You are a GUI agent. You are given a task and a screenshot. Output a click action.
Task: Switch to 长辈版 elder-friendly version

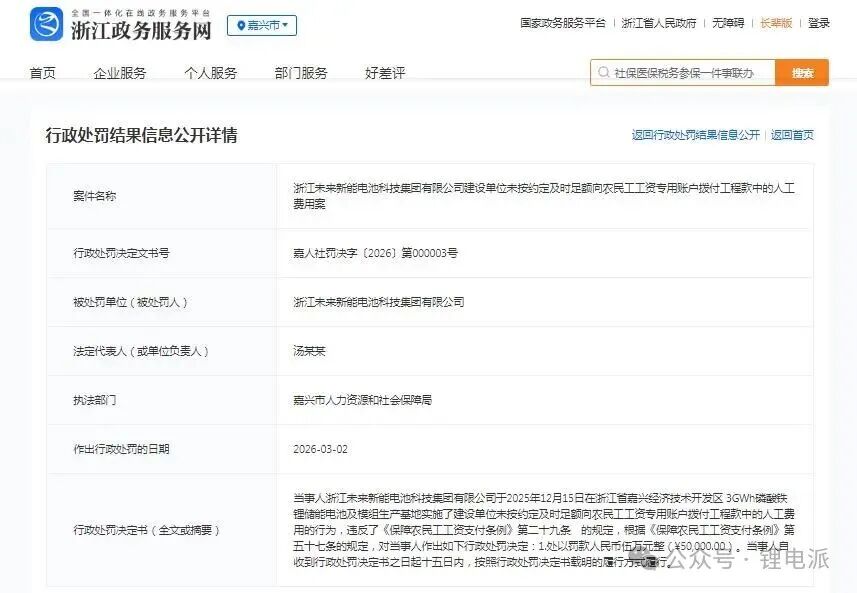pos(776,23)
